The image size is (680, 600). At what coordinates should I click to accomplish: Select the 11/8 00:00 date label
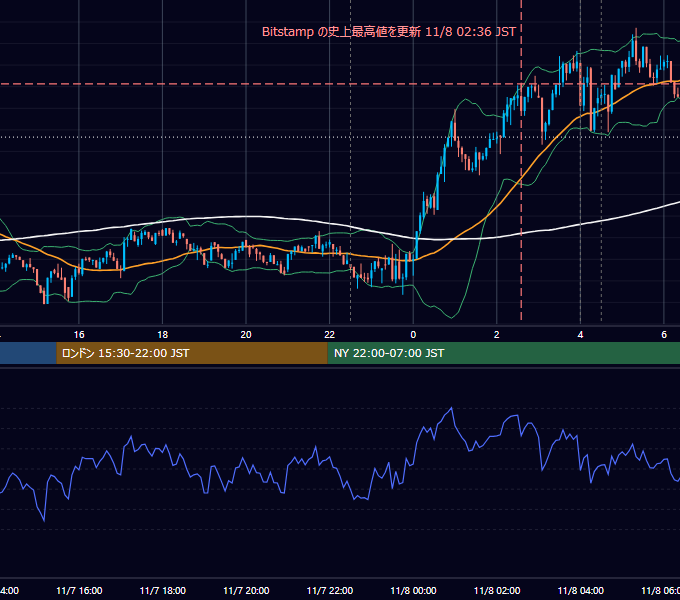[413, 590]
